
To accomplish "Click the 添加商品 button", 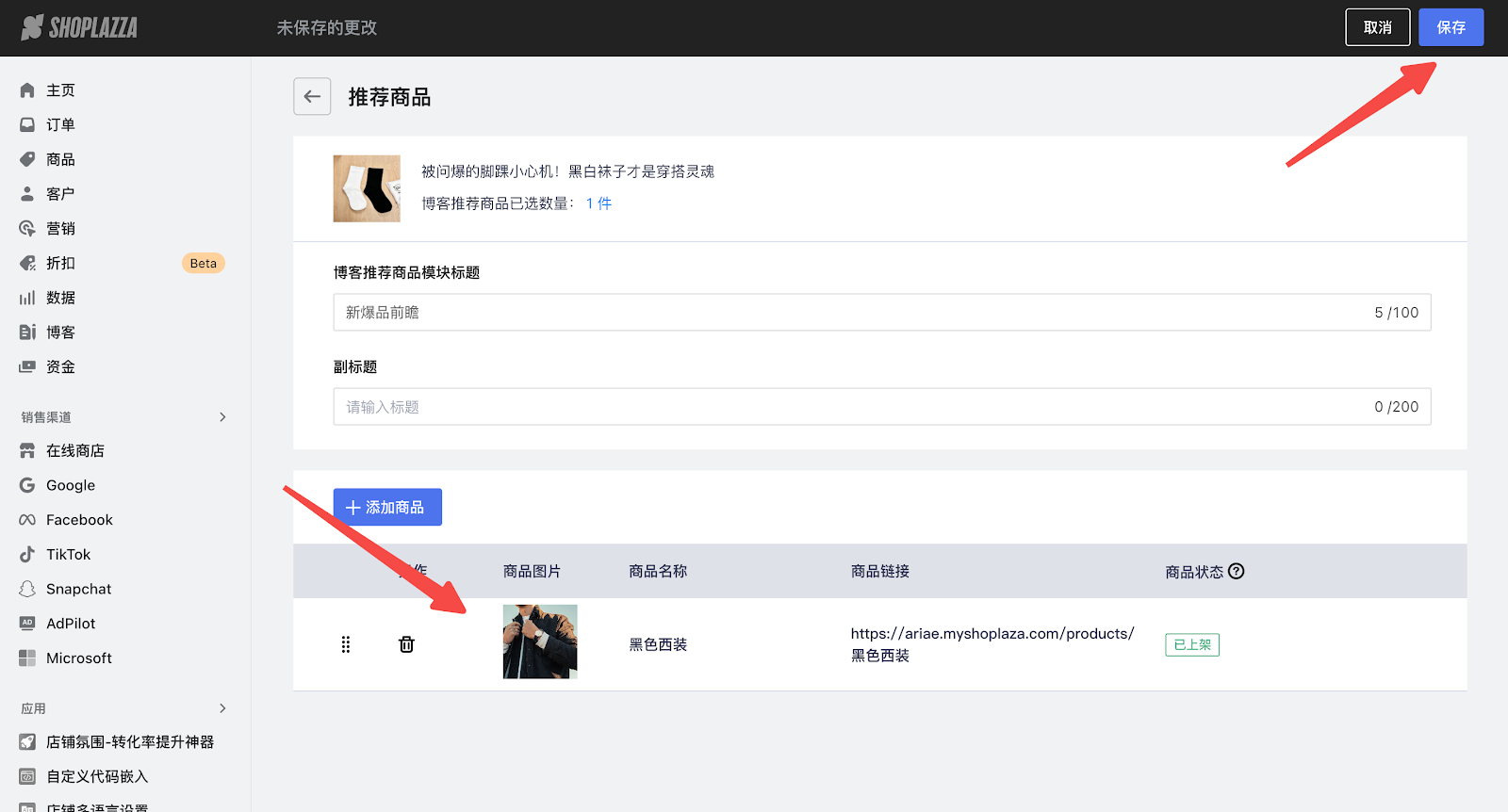I will tap(387, 508).
